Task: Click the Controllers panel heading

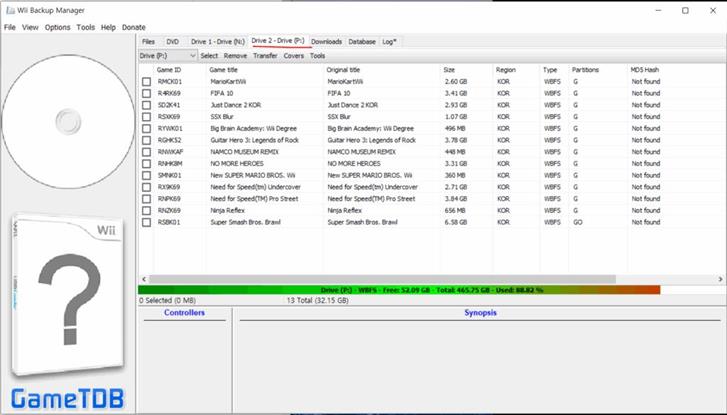Action: (184, 313)
